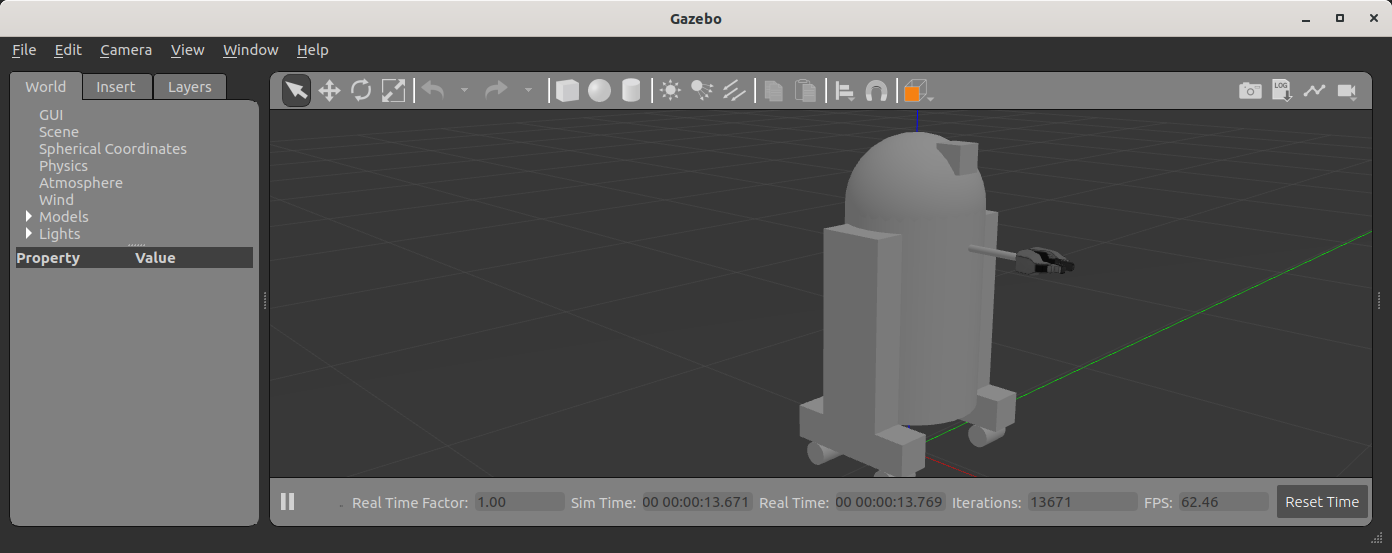
Task: Switch to the Insert tab
Action: [x=116, y=87]
